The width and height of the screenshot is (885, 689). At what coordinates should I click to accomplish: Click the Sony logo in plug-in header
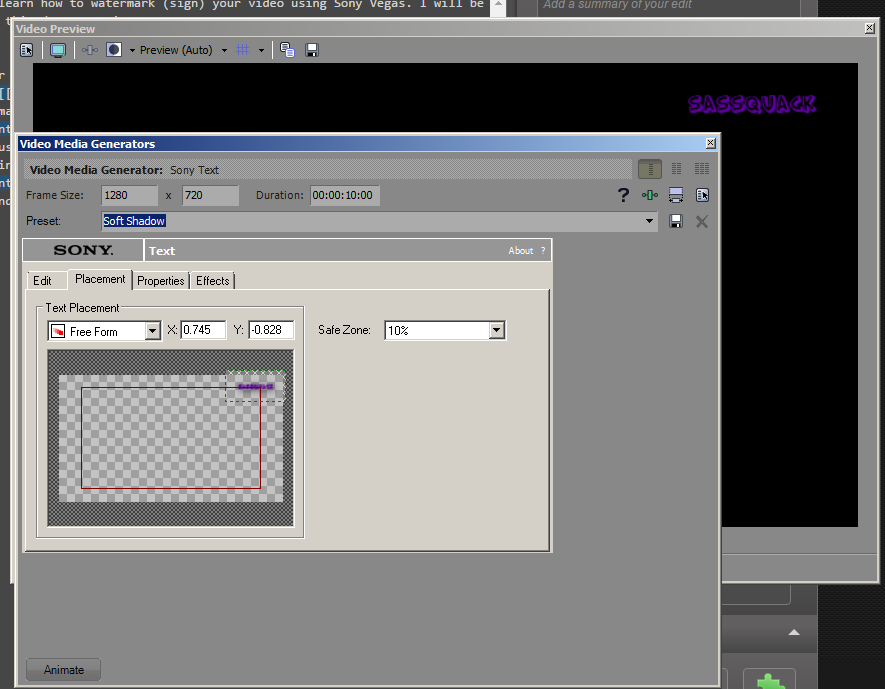coord(83,250)
